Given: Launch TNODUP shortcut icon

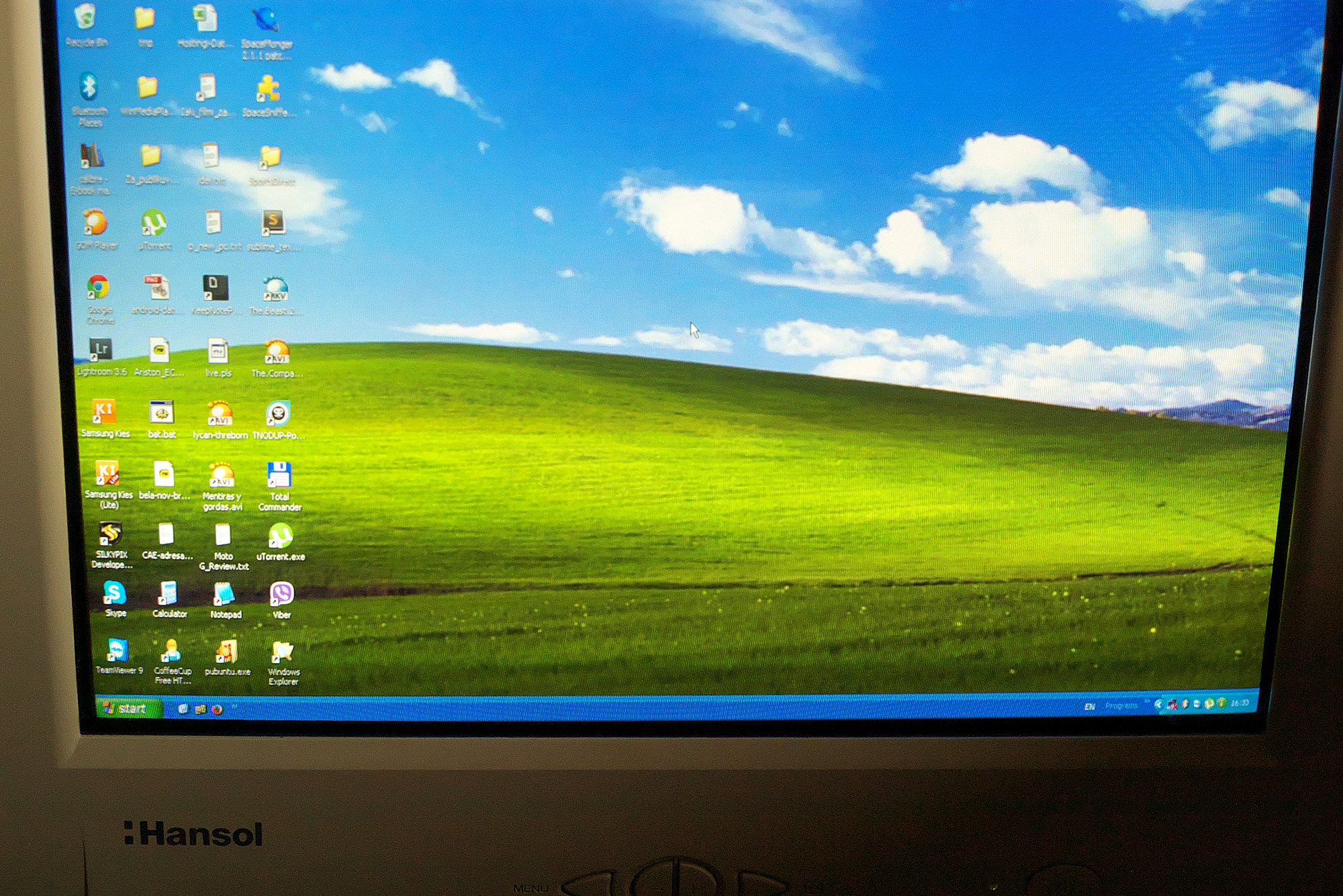Looking at the screenshot, I should [x=278, y=421].
